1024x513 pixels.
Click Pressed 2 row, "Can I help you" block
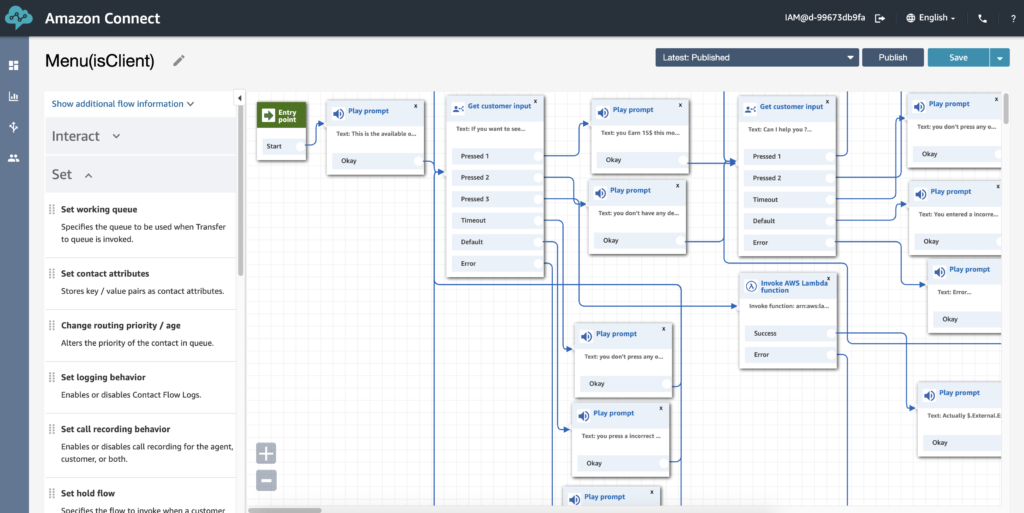pos(790,178)
